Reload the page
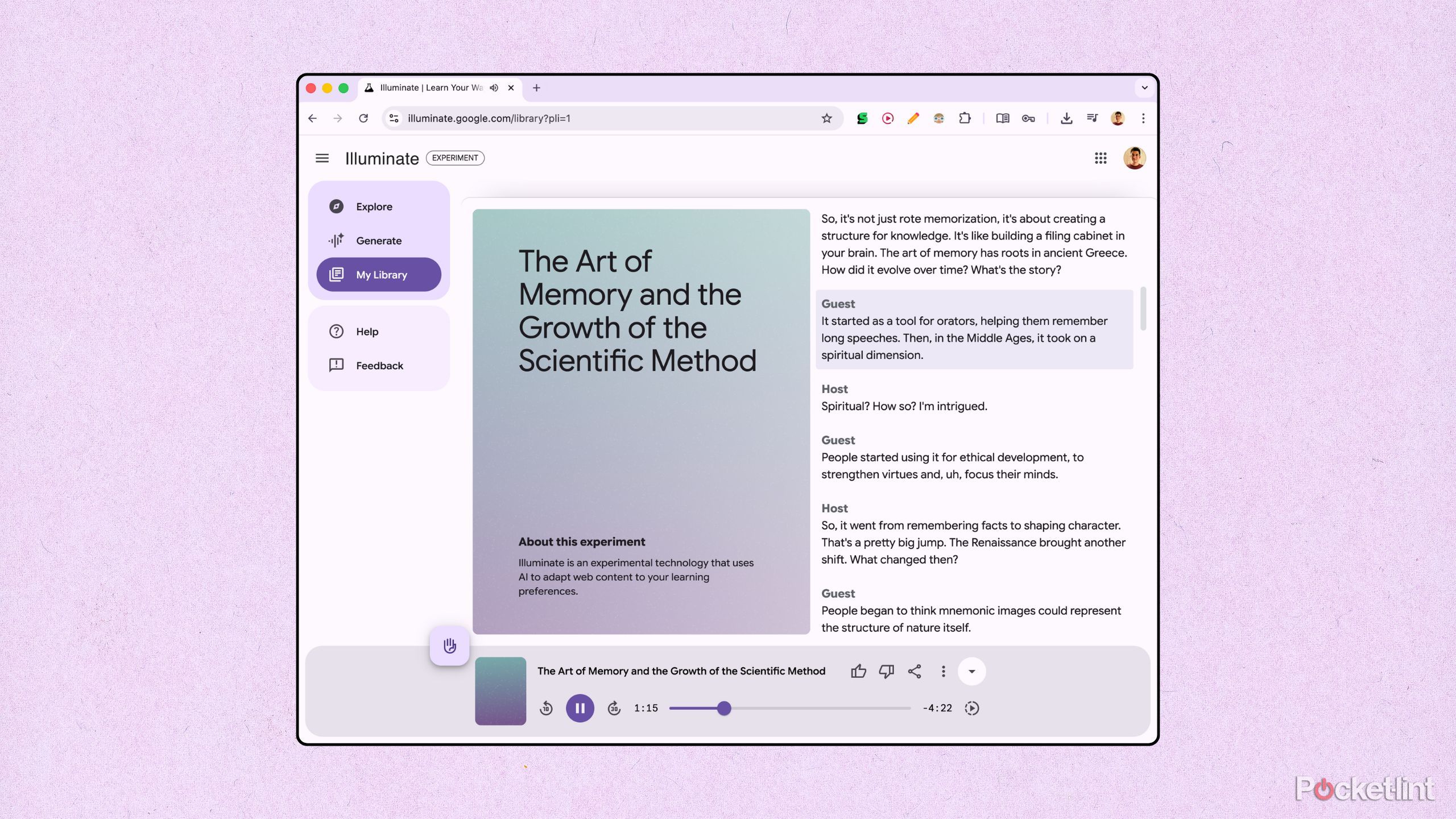 coord(363,118)
